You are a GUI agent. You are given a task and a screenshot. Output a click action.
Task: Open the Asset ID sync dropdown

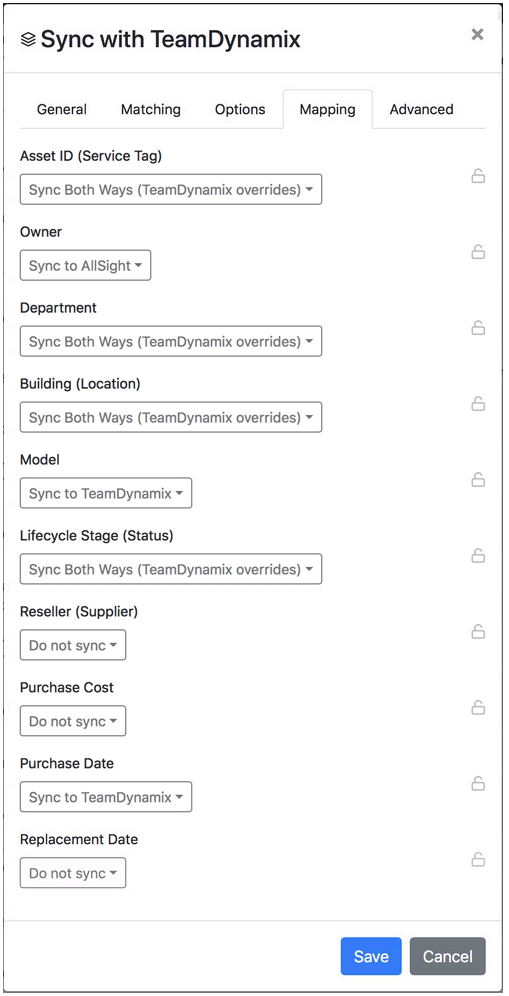click(171, 189)
